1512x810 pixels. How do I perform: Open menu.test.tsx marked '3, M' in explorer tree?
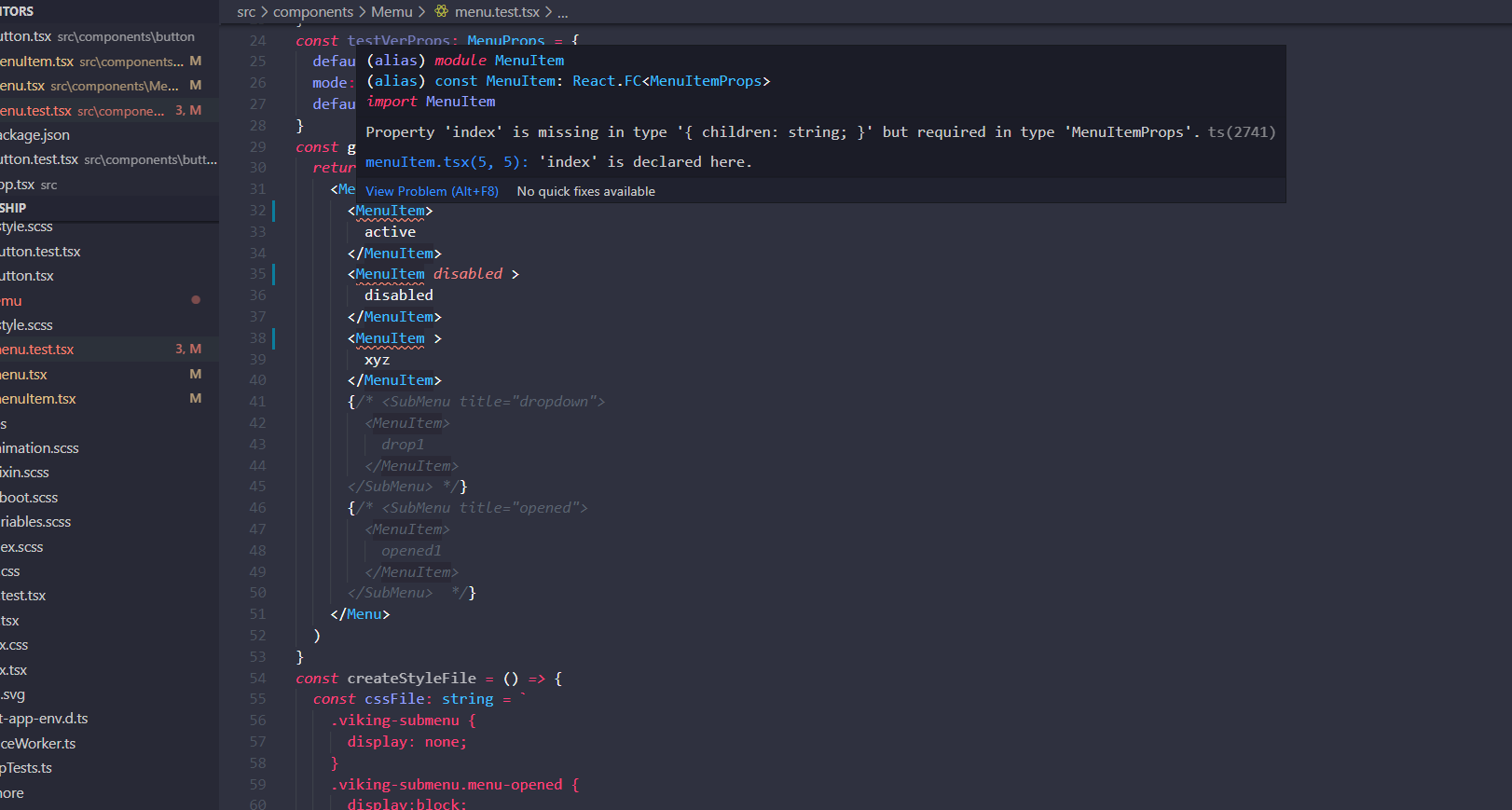pos(109,350)
